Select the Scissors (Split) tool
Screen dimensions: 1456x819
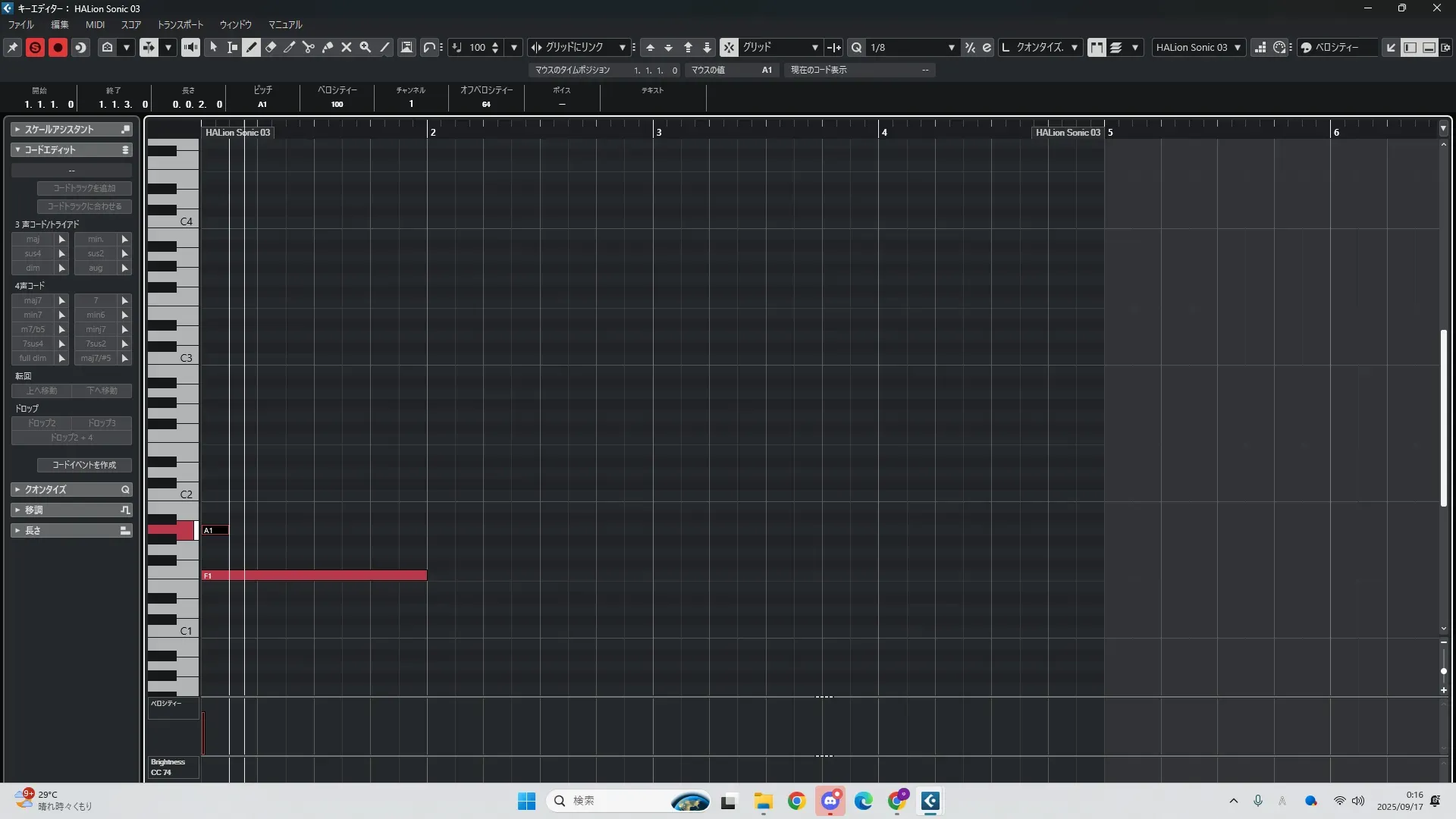coord(309,47)
